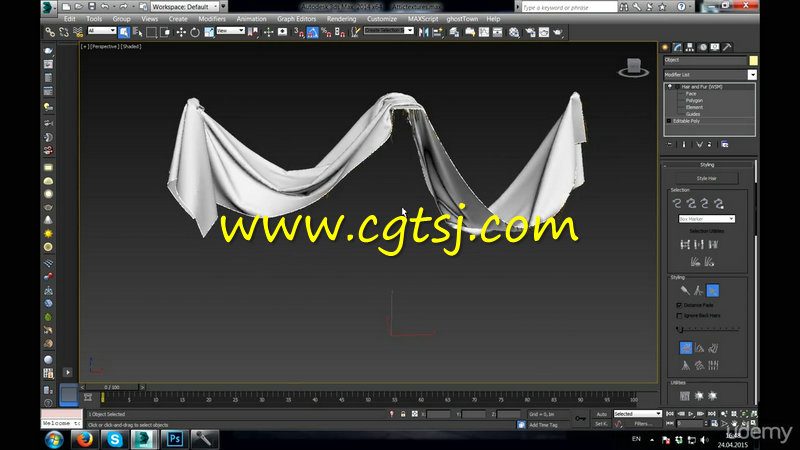Switch to the Create command panel tab
This screenshot has height=450, width=800.
click(x=665, y=47)
